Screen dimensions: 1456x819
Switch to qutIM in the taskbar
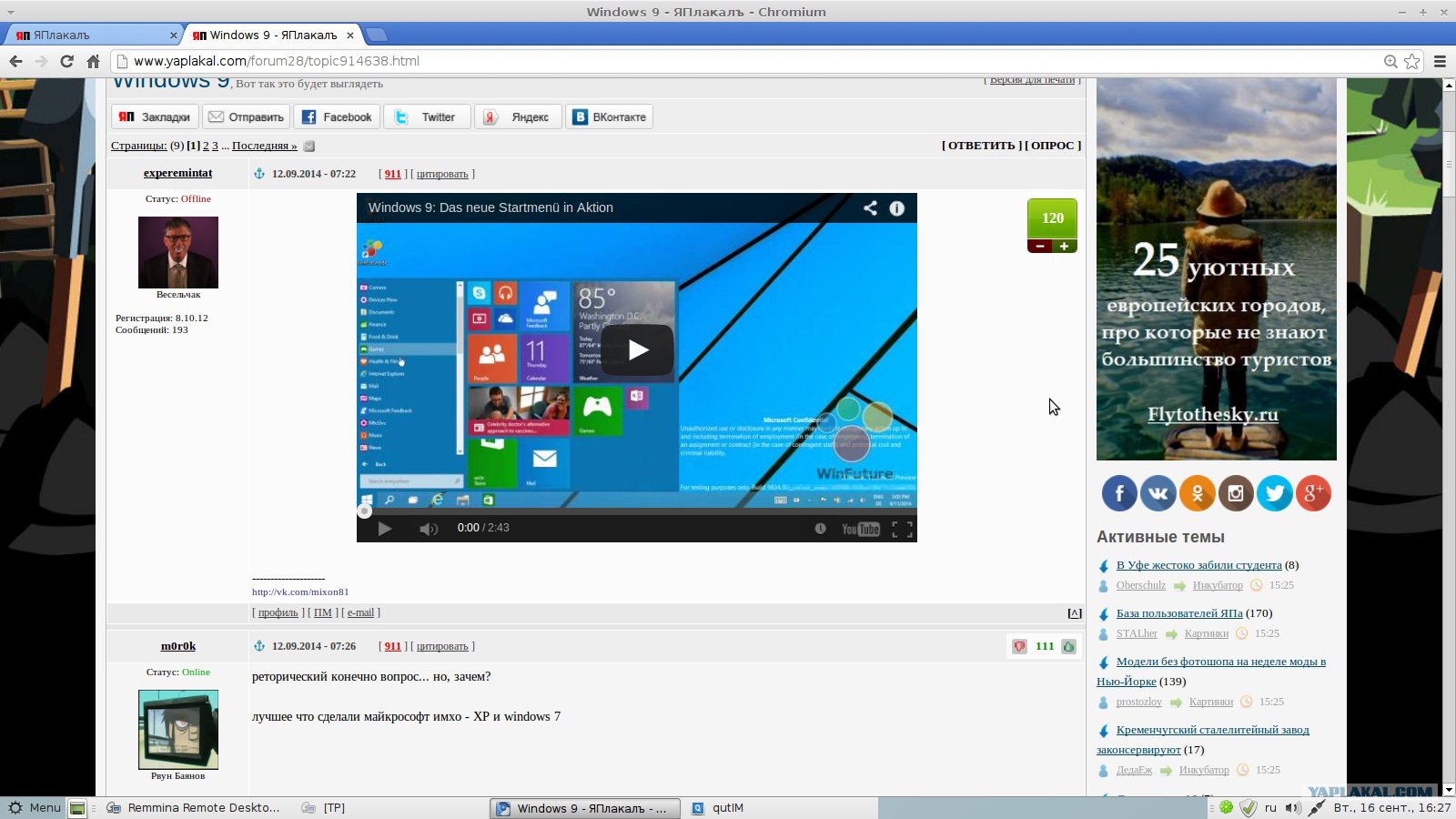tap(719, 808)
